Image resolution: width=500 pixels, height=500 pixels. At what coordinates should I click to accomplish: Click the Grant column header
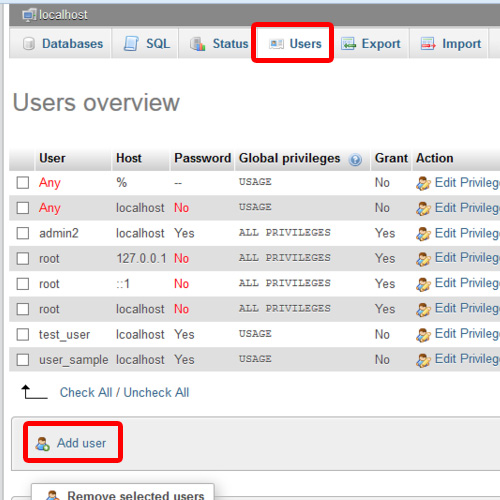(x=391, y=158)
